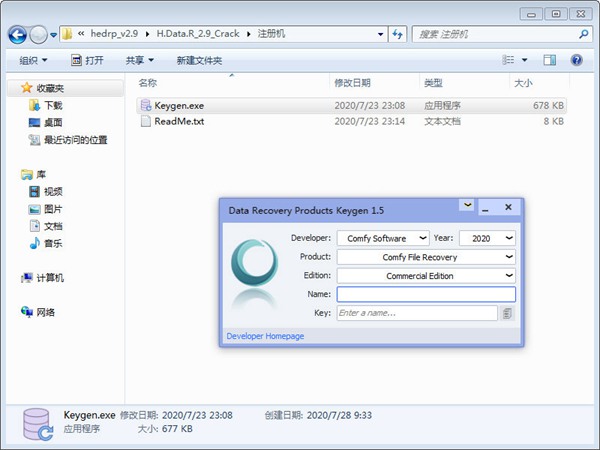This screenshot has width=600, height=450.
Task: Open the Developer dropdown showing Comfy Software
Action: tap(383, 238)
